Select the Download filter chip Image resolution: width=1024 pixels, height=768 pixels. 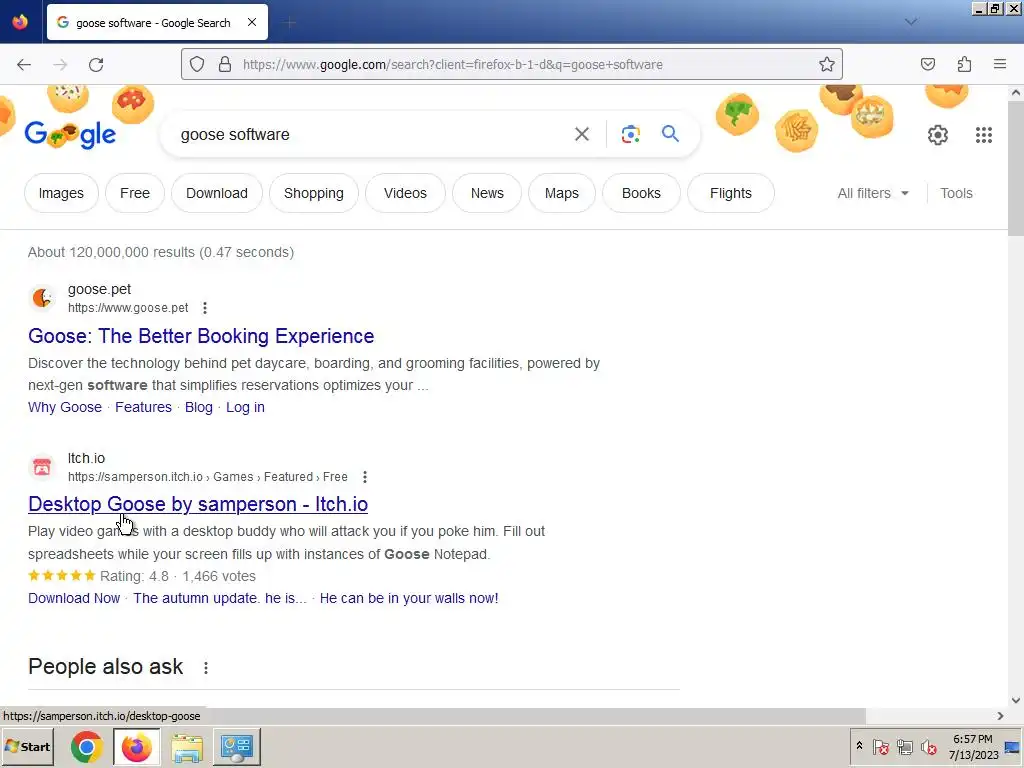[217, 193]
